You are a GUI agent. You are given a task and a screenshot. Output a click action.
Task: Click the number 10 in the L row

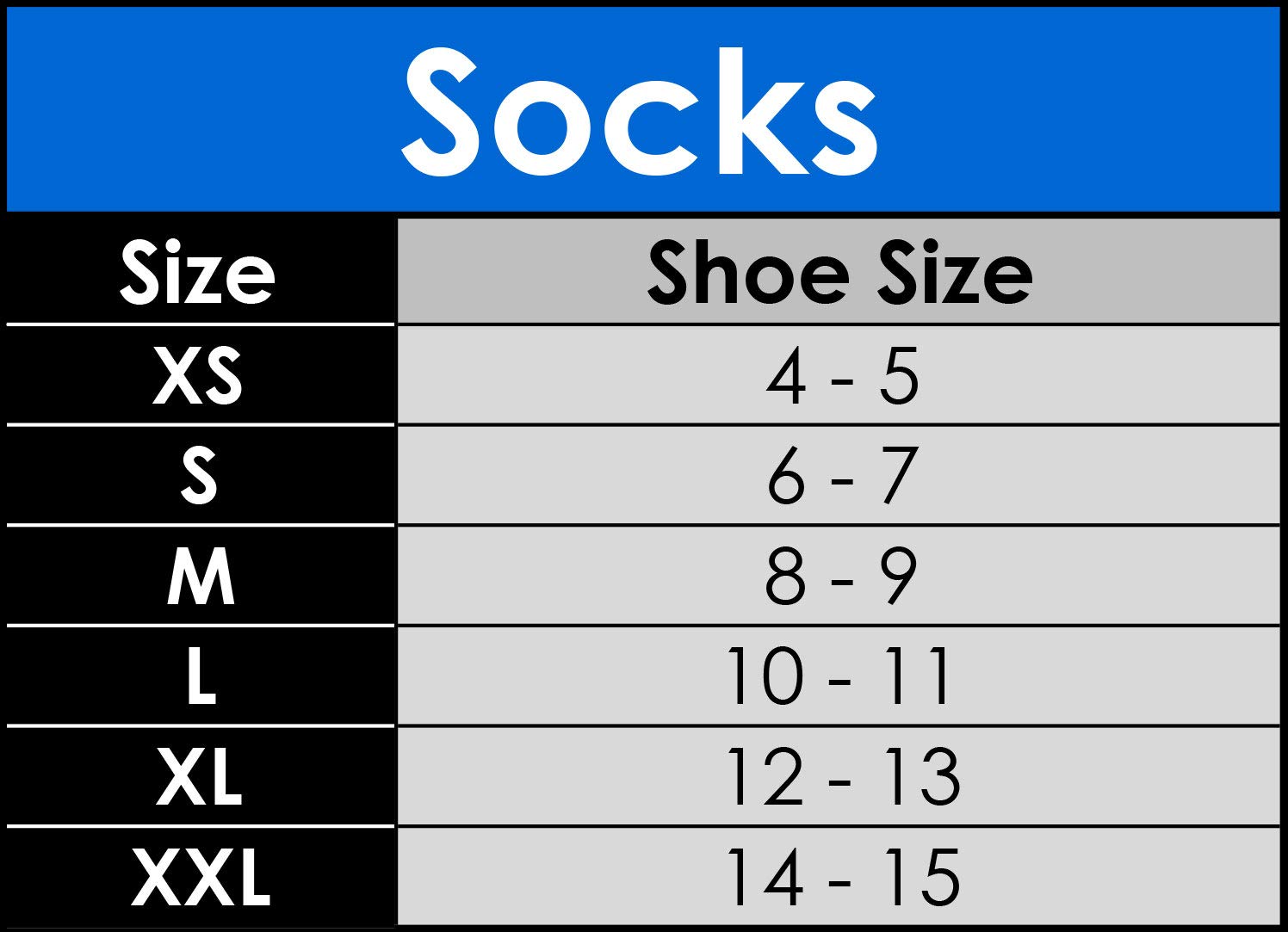click(765, 676)
